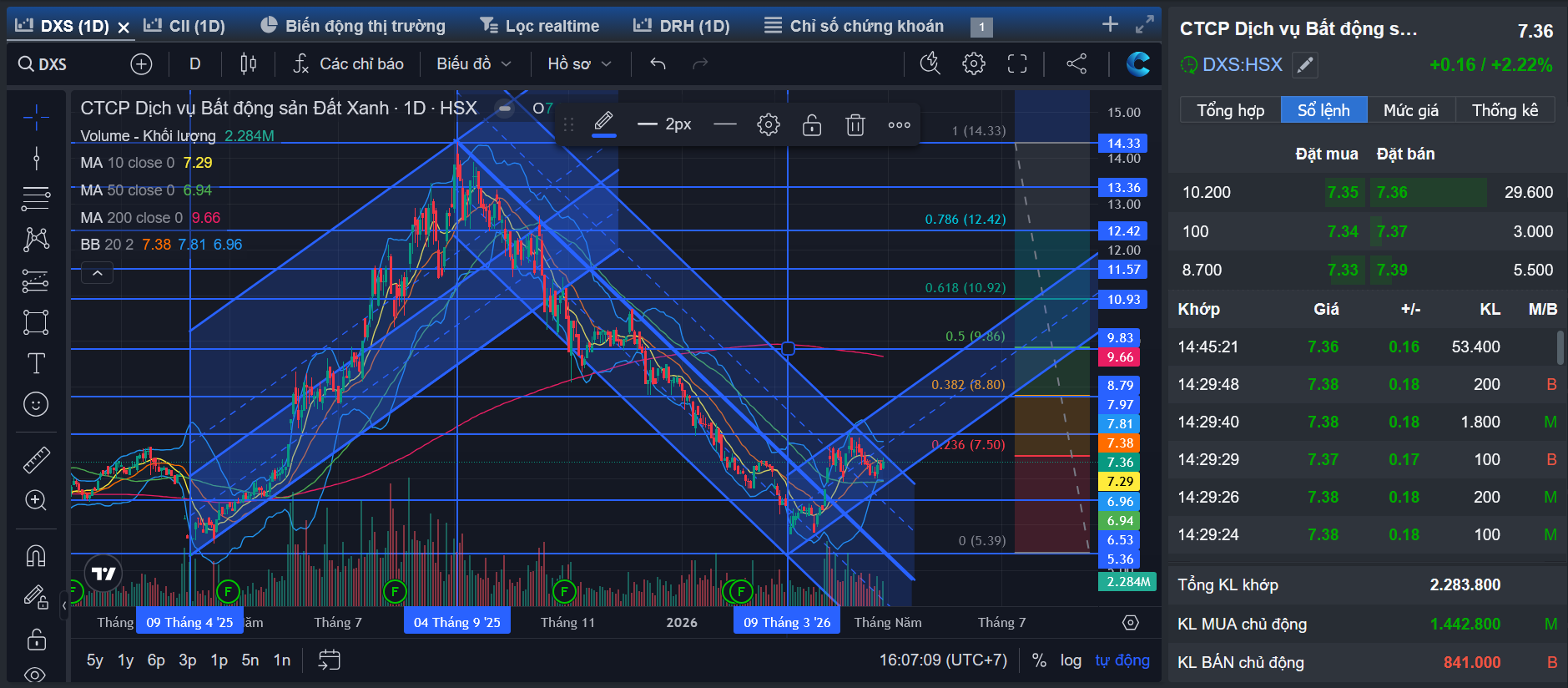Open the patterns drawing tool
The height and width of the screenshot is (688, 1568).
(36, 240)
